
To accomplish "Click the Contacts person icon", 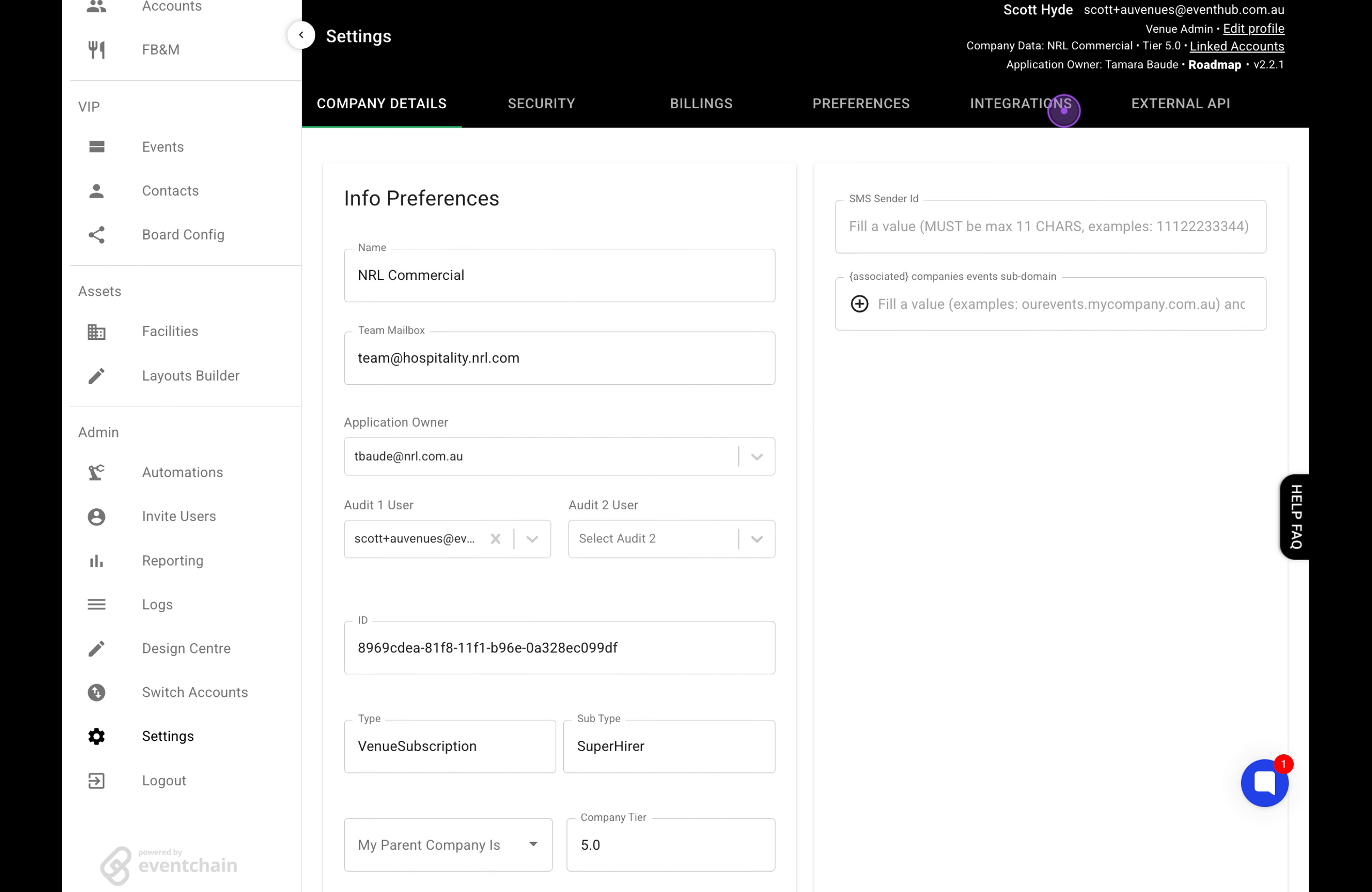I will point(96,191).
